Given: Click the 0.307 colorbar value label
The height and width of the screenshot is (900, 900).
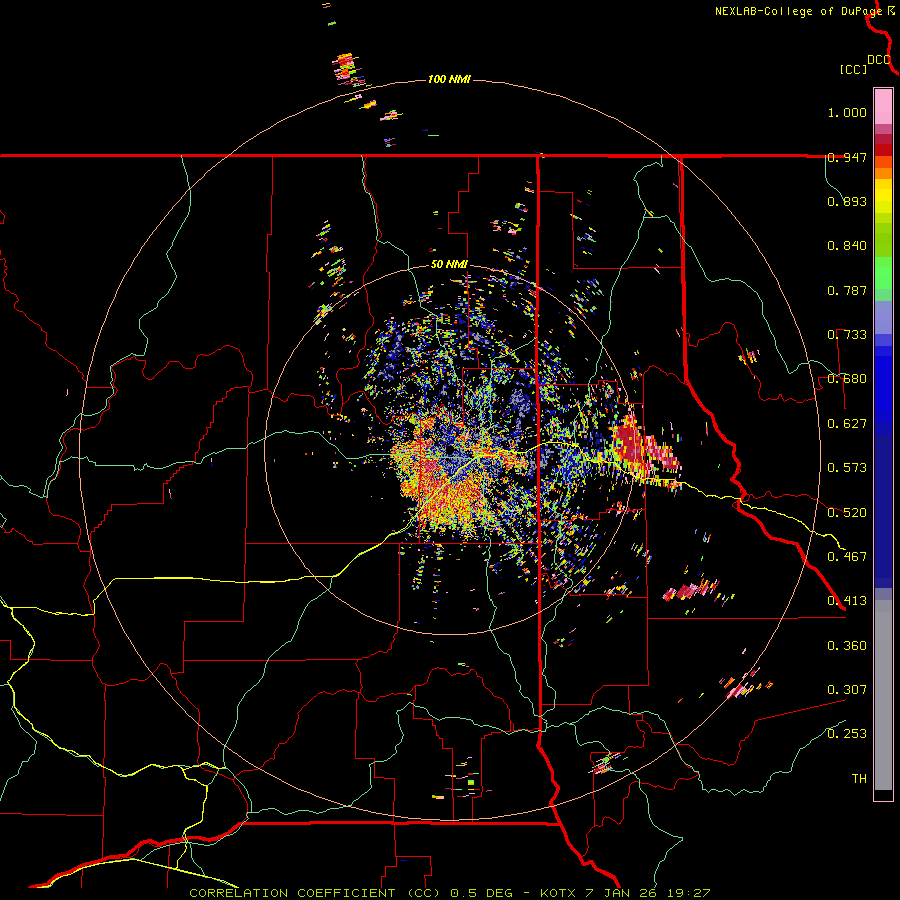Looking at the screenshot, I should 847,690.
